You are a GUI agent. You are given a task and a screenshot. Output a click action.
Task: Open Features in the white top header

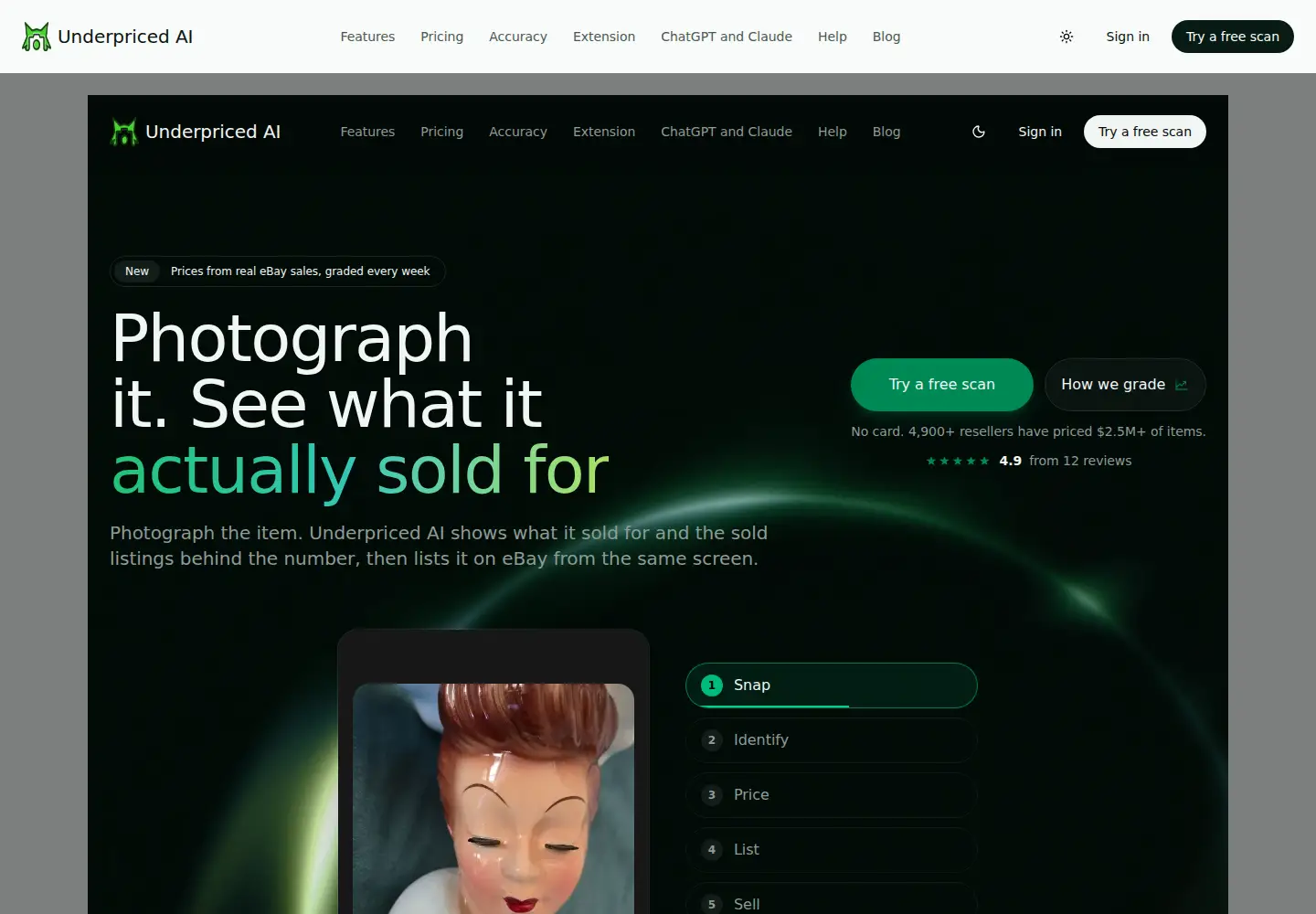367,37
